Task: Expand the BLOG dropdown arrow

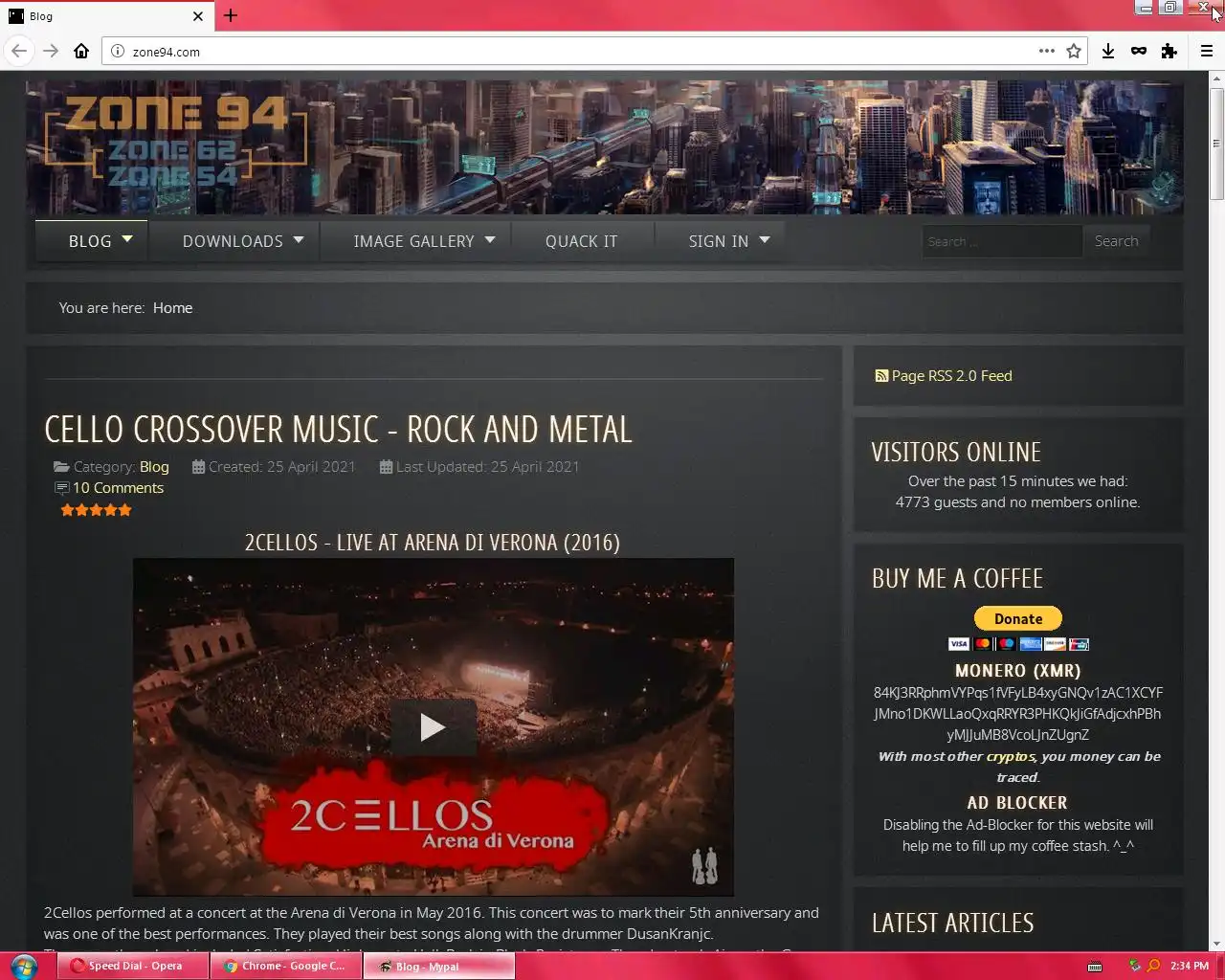Action: (x=127, y=239)
